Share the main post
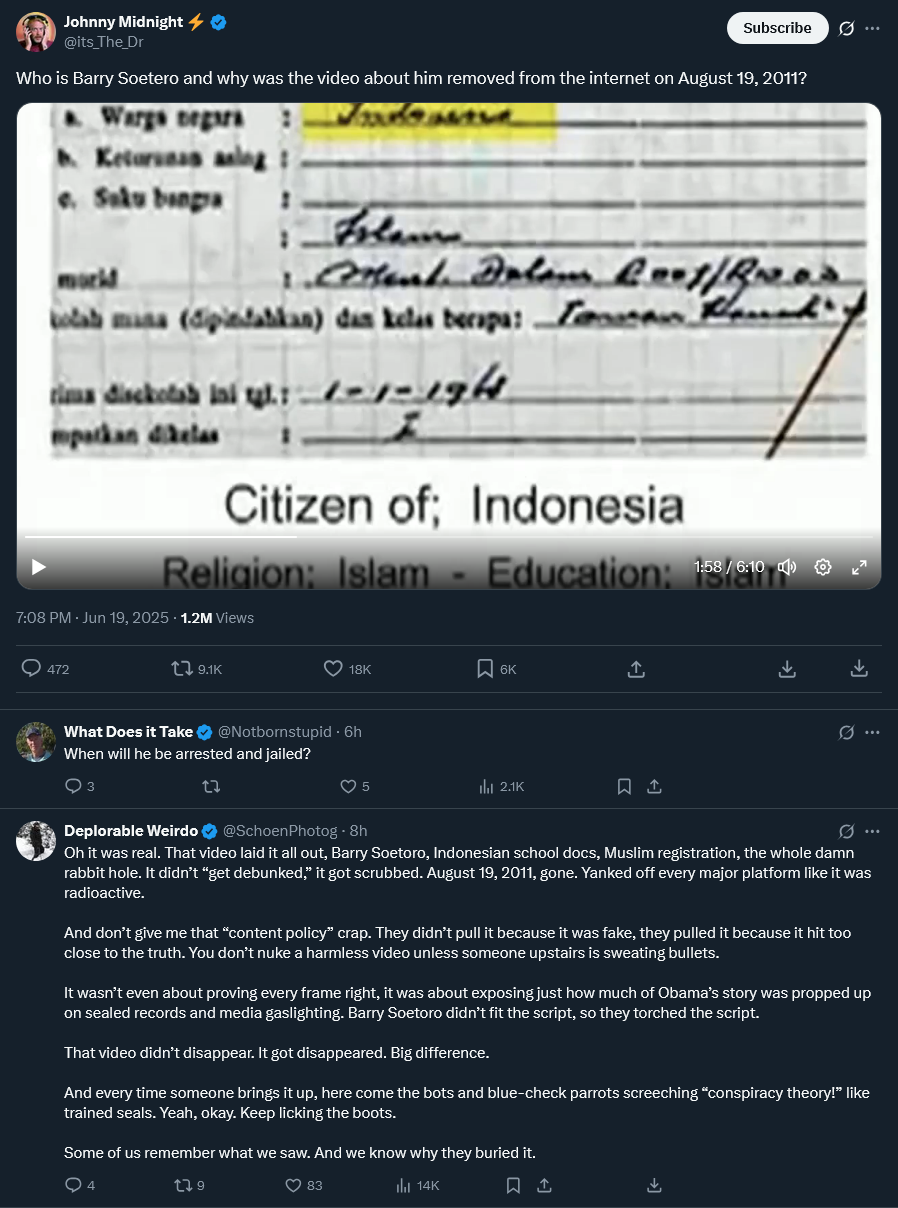The height and width of the screenshot is (1208, 898). [x=636, y=669]
